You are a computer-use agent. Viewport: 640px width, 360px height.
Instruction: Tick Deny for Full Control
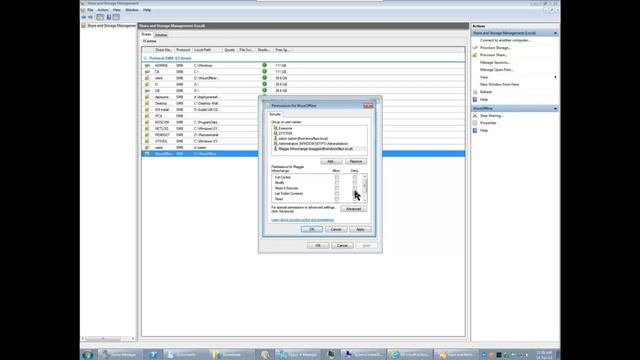coord(355,178)
